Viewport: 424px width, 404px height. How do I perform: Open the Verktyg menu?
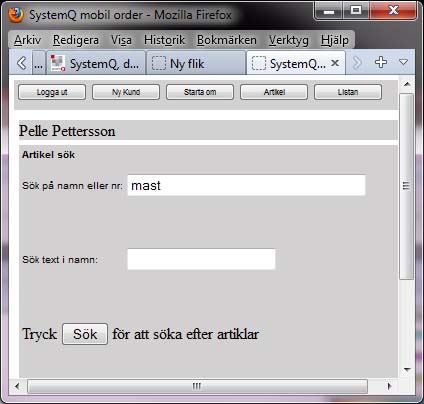pyautogui.click(x=289, y=40)
